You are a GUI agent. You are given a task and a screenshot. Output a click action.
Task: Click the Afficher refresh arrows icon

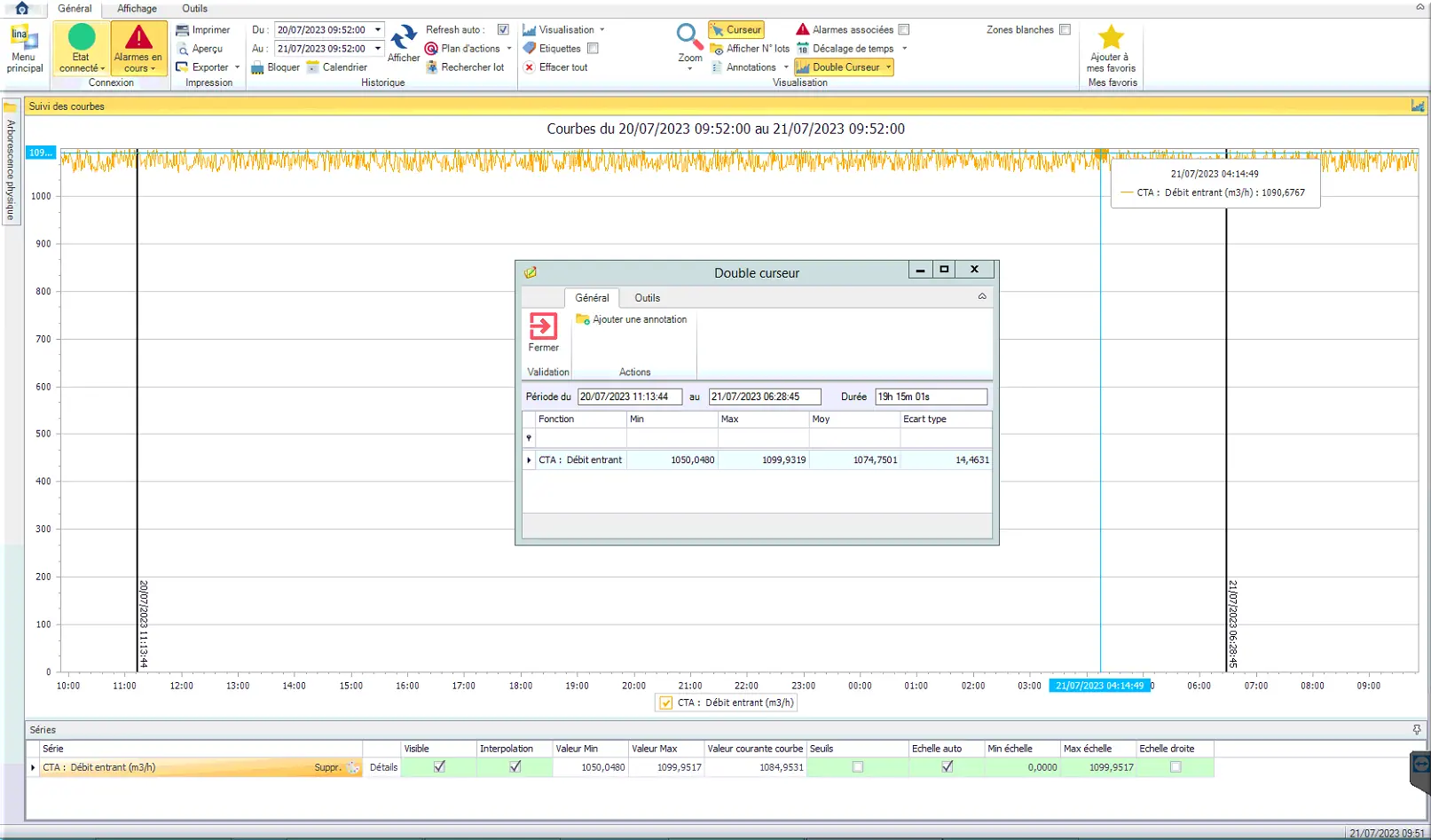[x=404, y=37]
